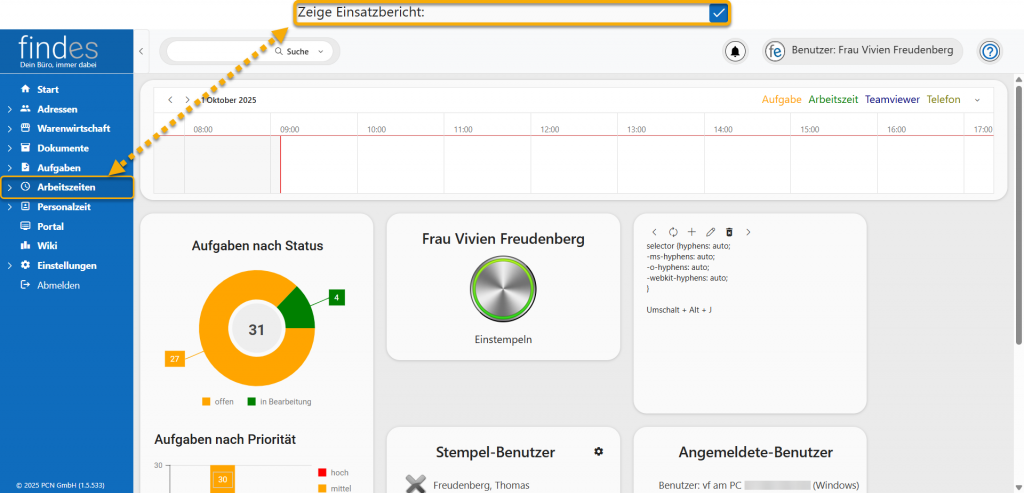This screenshot has width=1024, height=493.
Task: Toggle the Teamviewer timeline filter
Action: coord(893,100)
